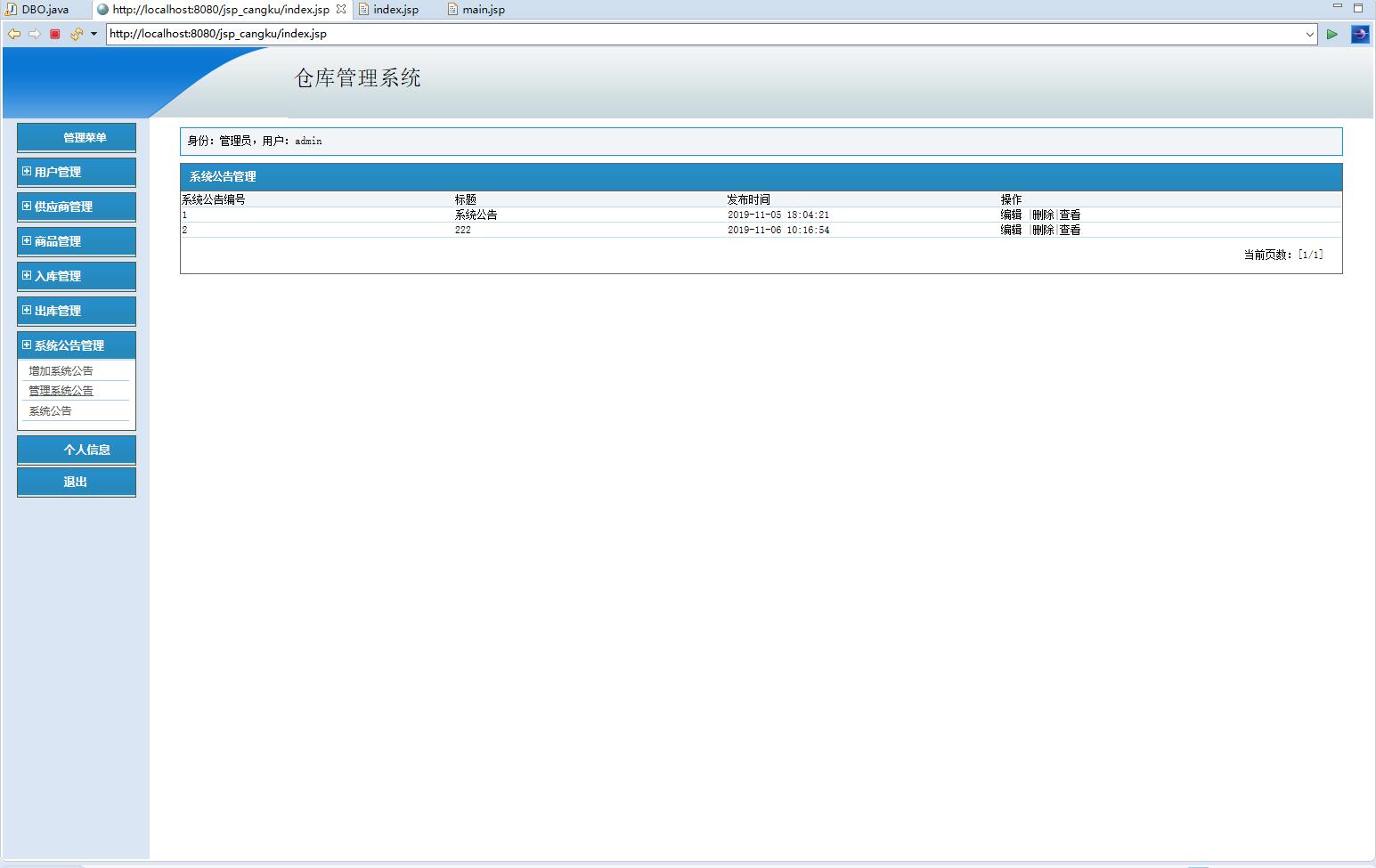Screen dimensions: 1376x868
Task: Expand the 用户管理 menu section
Action: pyautogui.click(x=57, y=172)
